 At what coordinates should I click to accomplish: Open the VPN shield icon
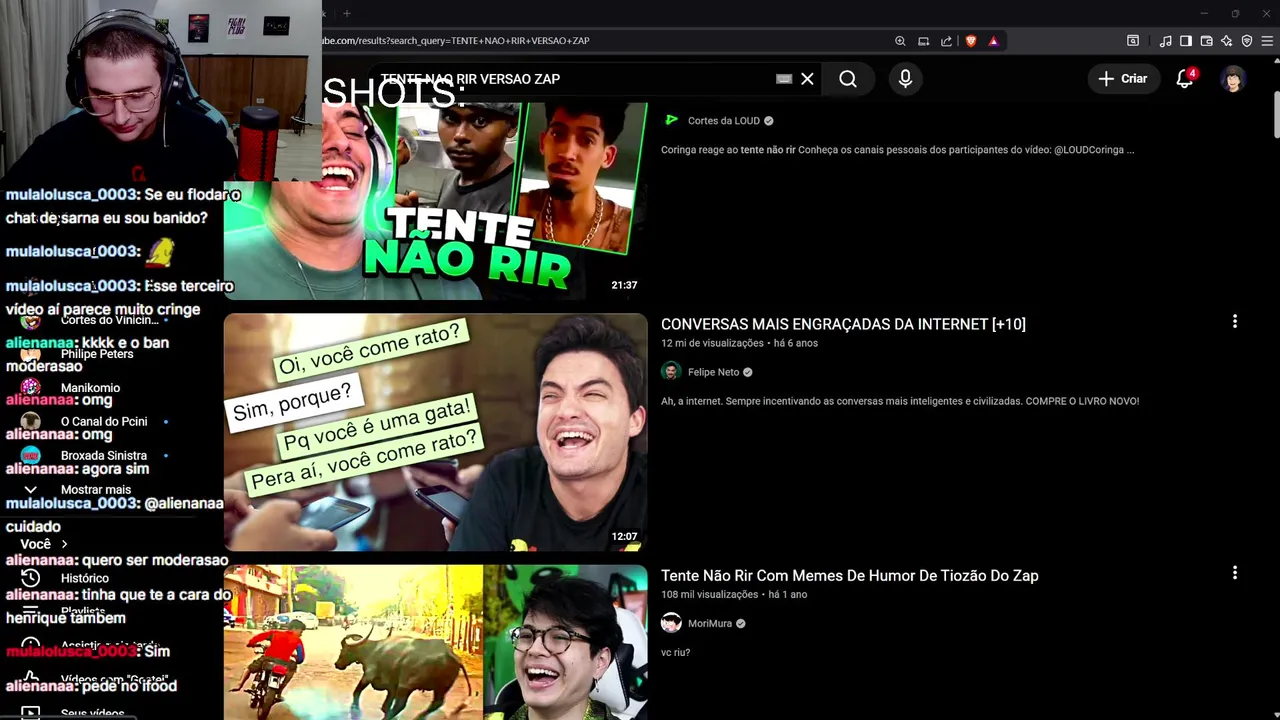(1247, 41)
